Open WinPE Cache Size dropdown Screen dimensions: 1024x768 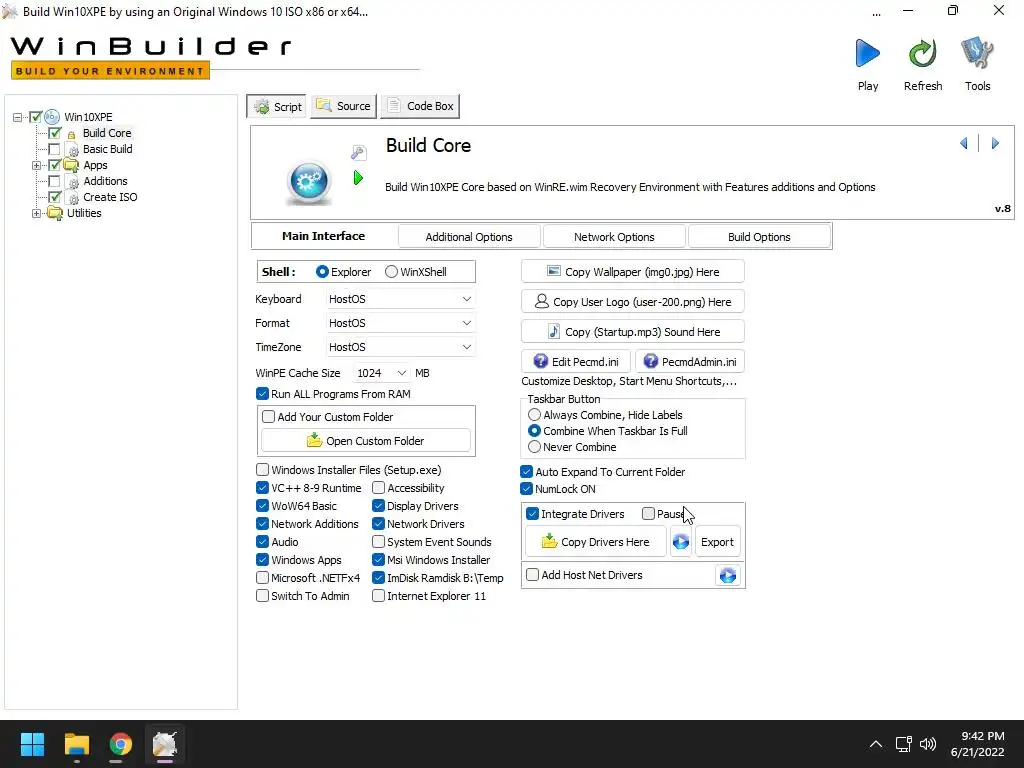click(381, 373)
